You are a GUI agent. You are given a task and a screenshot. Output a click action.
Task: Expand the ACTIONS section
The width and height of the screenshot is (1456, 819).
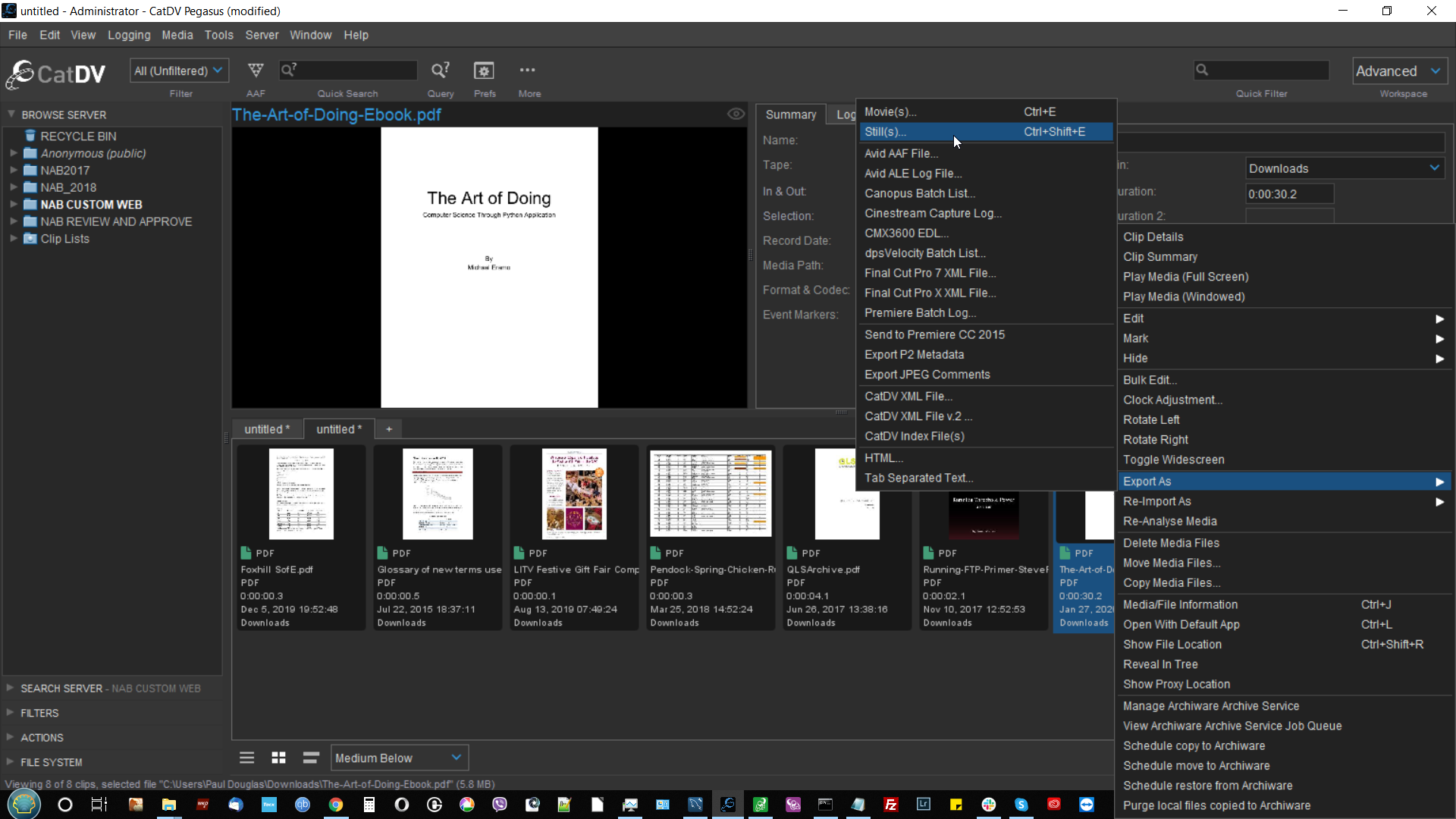point(11,737)
